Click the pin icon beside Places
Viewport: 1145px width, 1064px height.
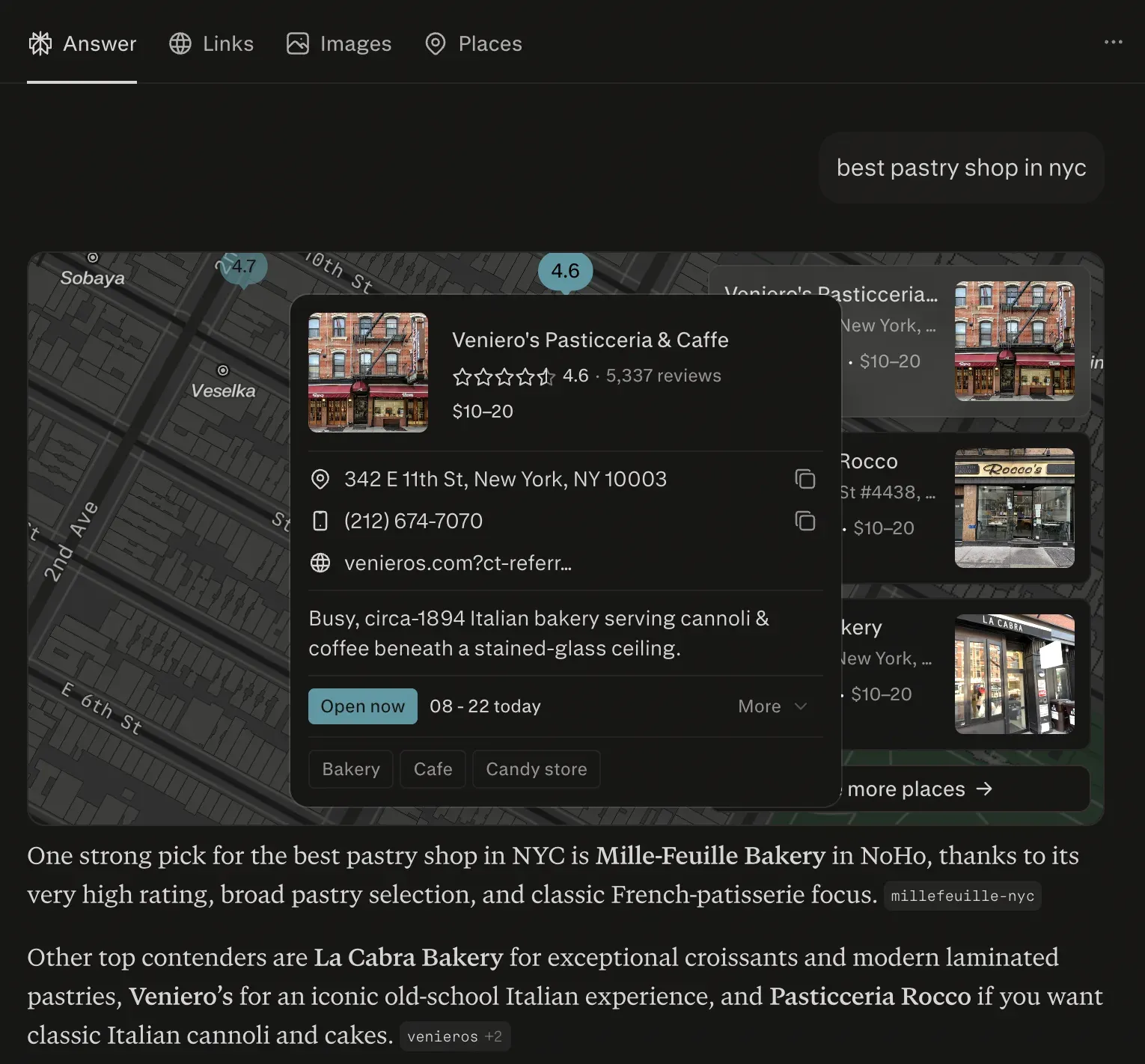tap(436, 43)
